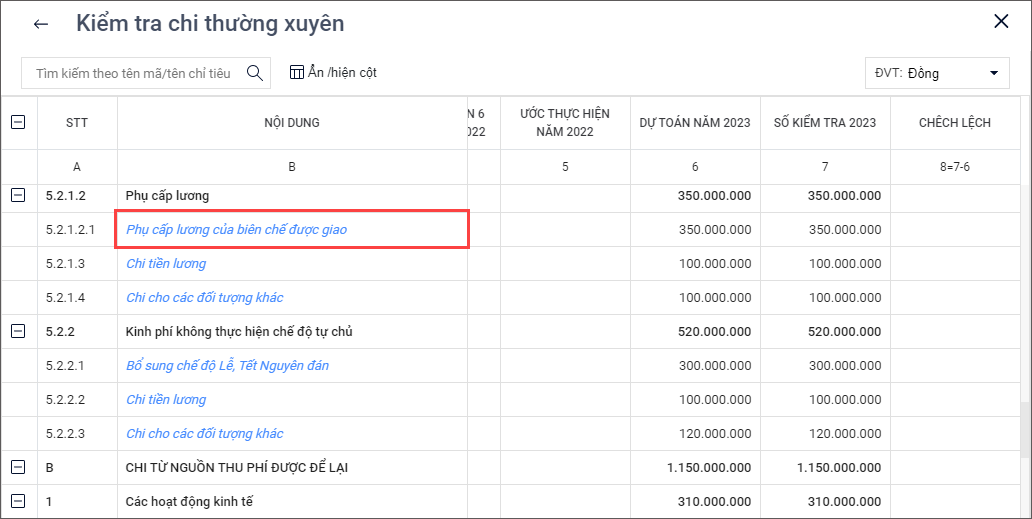The image size is (1032, 519).
Task: Open Bổ sung chế độ Lễ, Tết link
Action: click(227, 366)
